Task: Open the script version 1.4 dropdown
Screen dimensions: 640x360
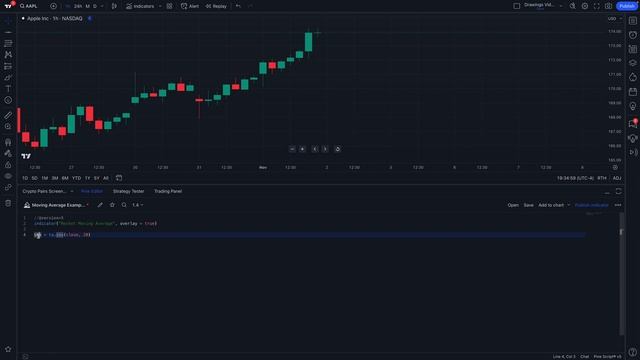Action: coord(138,205)
